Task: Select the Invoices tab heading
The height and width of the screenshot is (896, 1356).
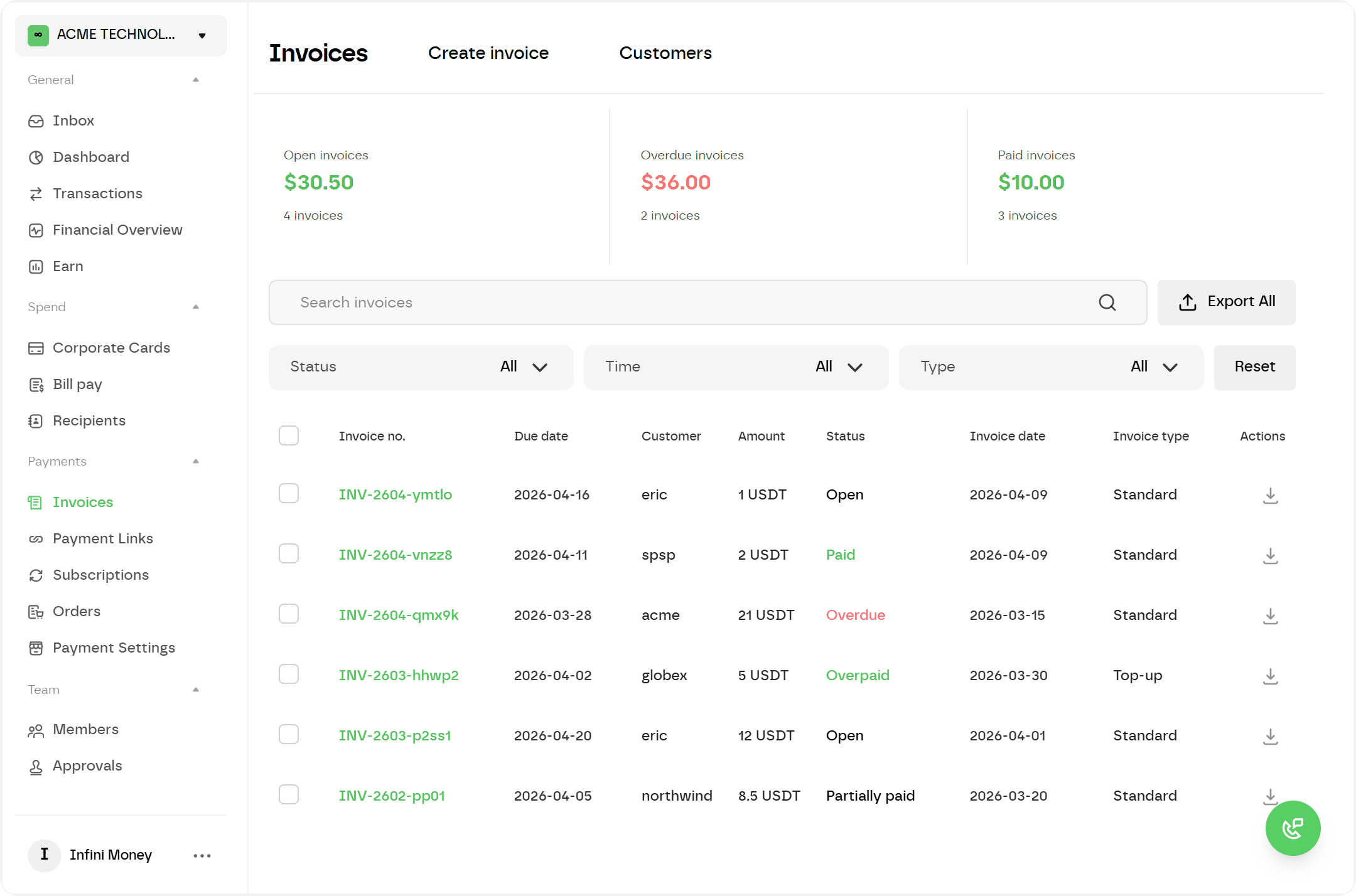Action: 318,53
